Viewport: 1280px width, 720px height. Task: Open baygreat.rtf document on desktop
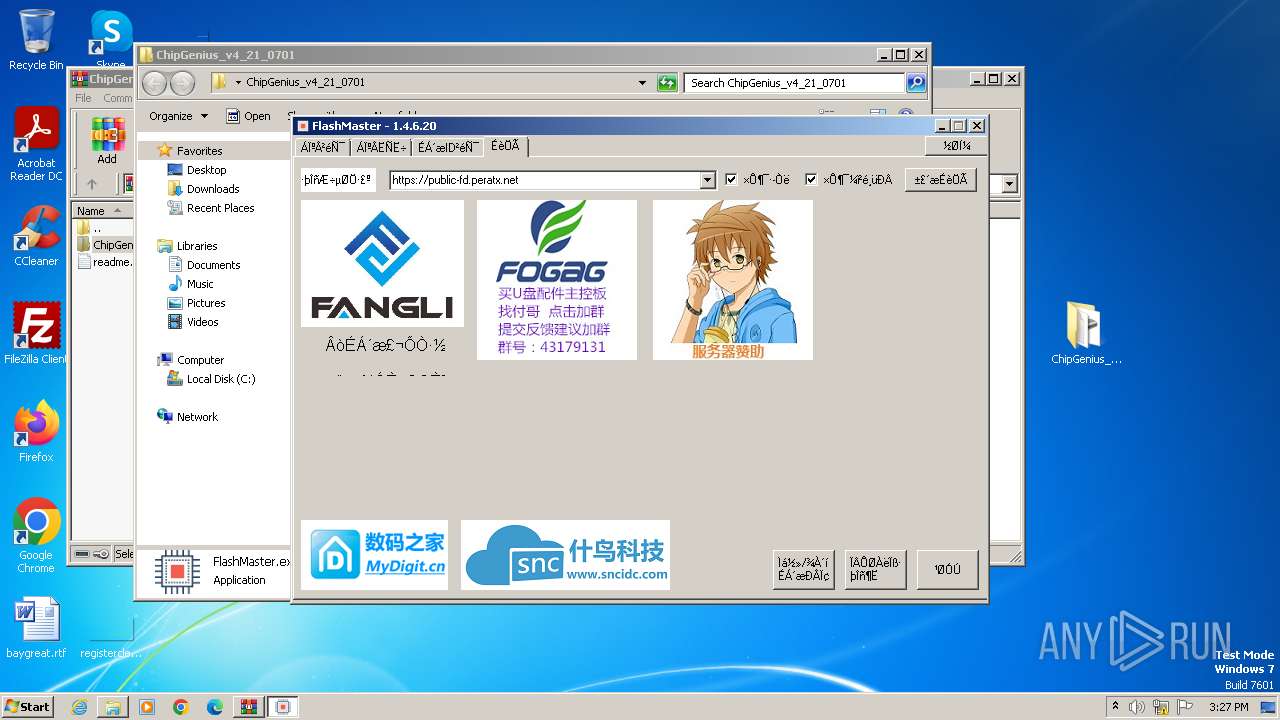[x=36, y=629]
